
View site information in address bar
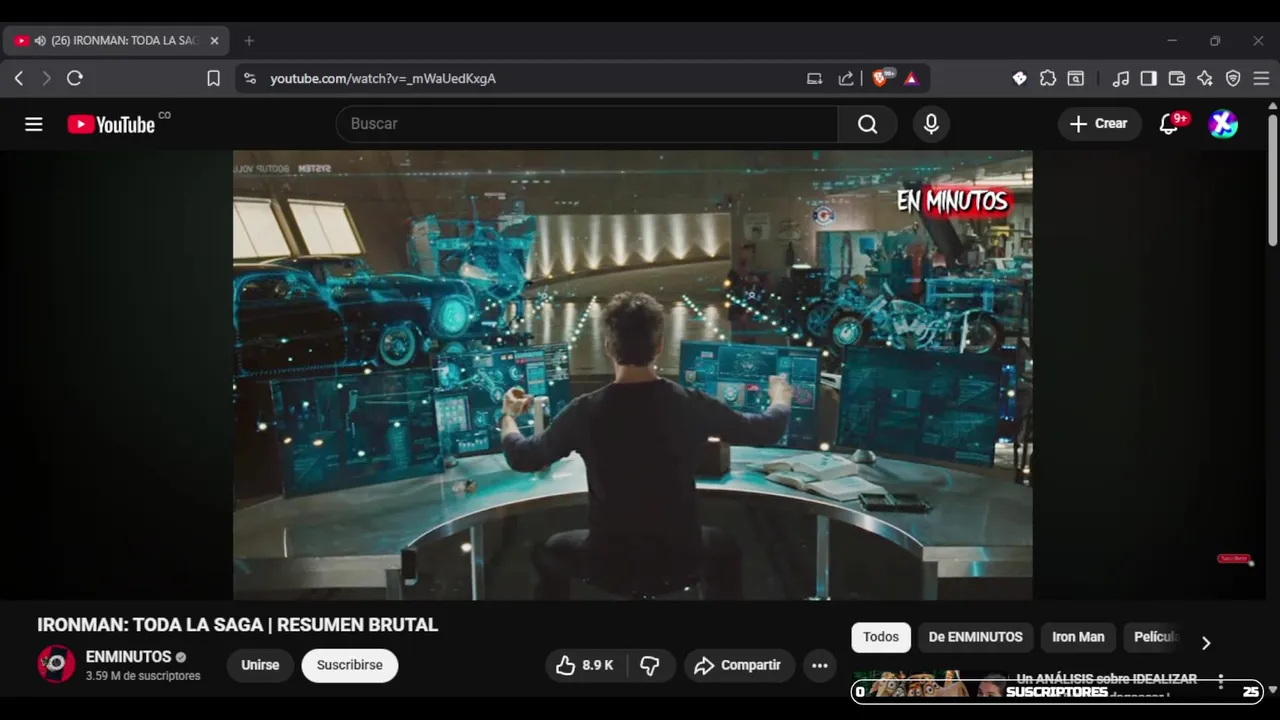pyautogui.click(x=250, y=78)
